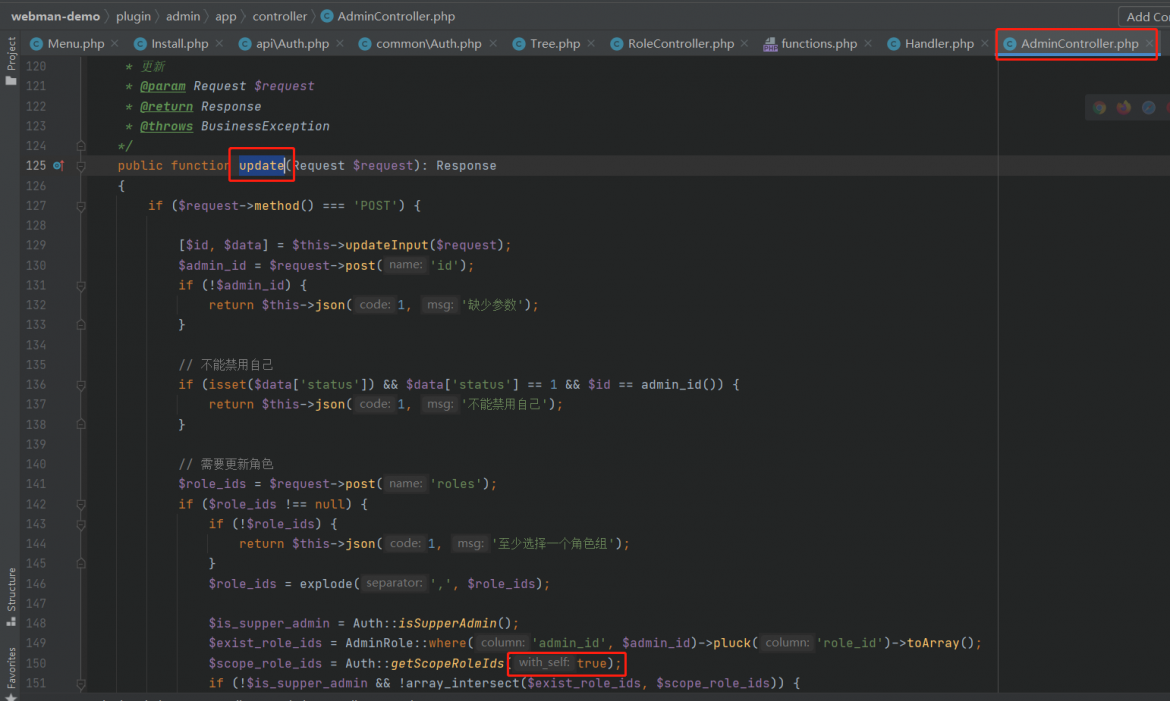Fold the status check block at line 136
The height and width of the screenshot is (701, 1170).
tap(81, 385)
